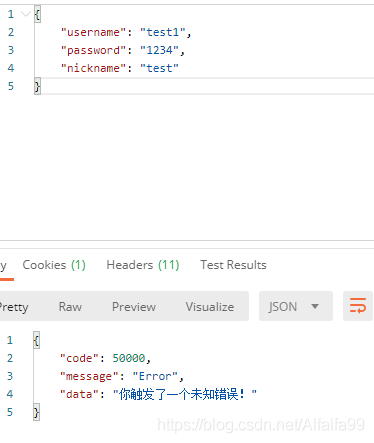
Task: Switch to the Cookies (1) tab
Action: (x=54, y=265)
